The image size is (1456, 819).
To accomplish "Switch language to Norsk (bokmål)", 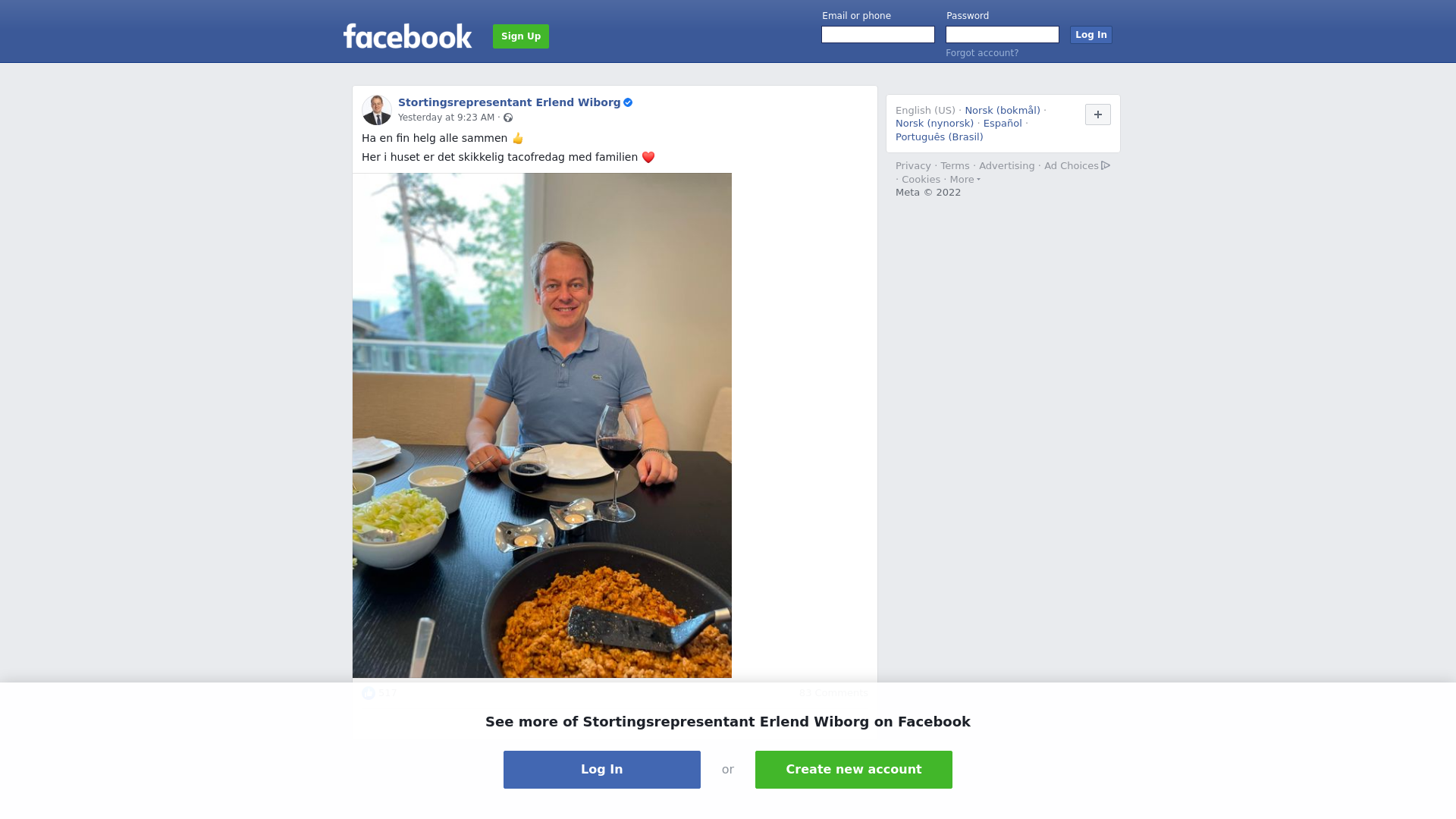I will 1003,111.
